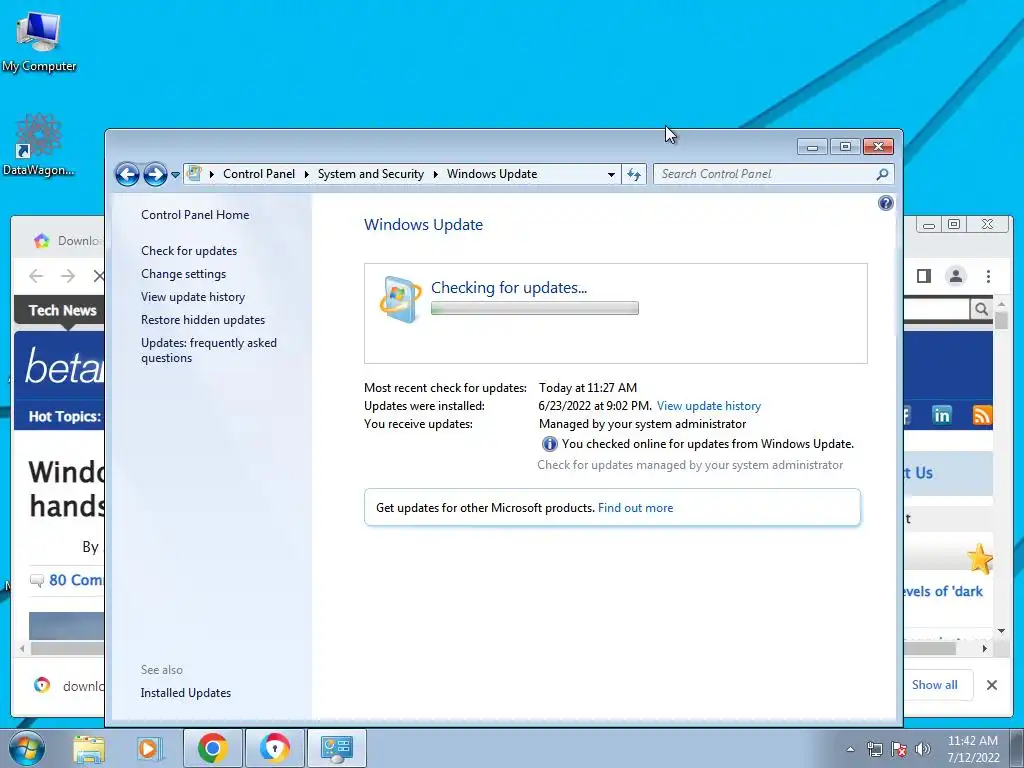Click the Back arrow in Control Panel

tap(127, 174)
